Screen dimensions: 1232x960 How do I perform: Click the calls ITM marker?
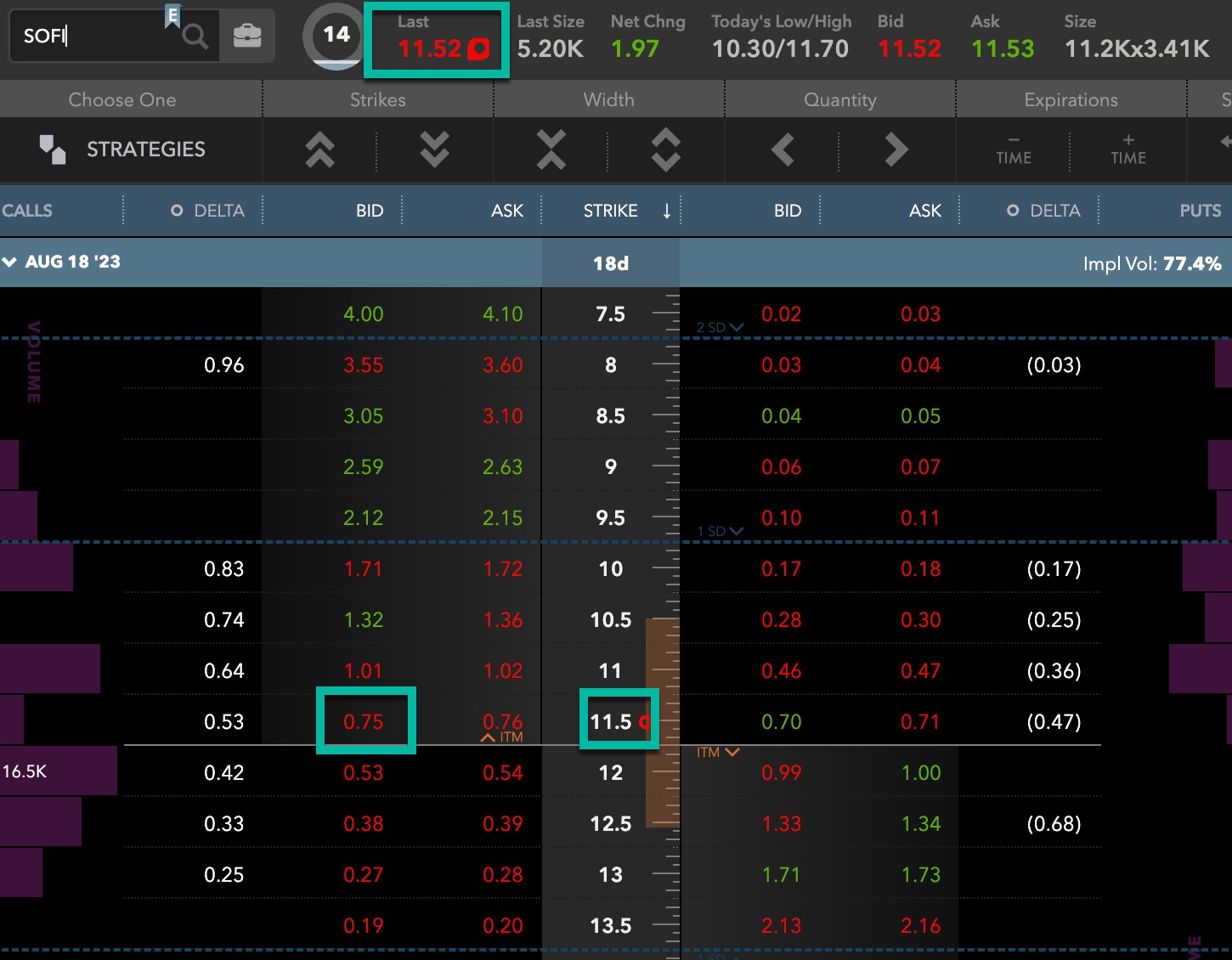pos(502,737)
